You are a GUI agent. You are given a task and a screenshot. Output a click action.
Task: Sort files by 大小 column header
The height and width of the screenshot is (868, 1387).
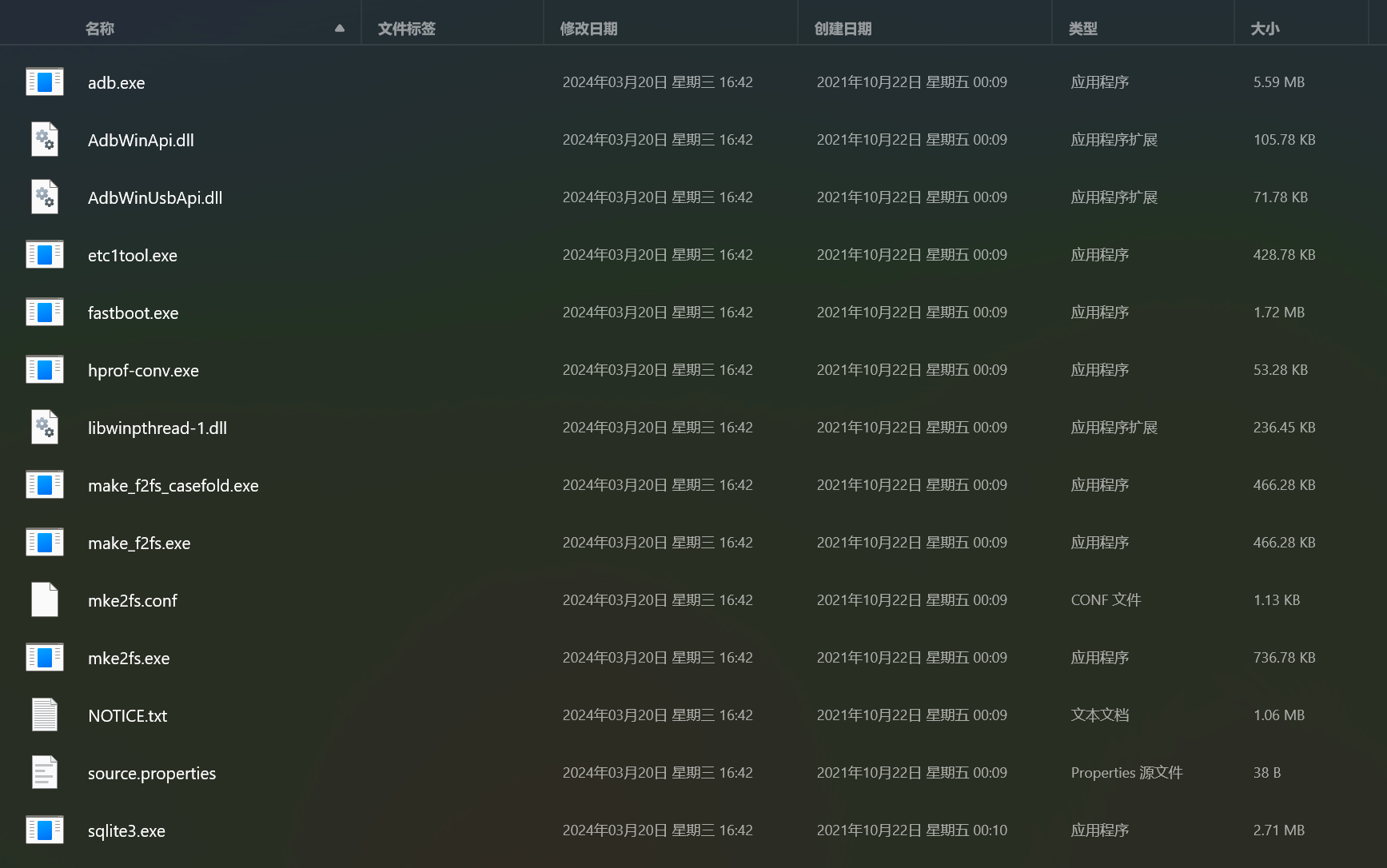tap(1265, 29)
